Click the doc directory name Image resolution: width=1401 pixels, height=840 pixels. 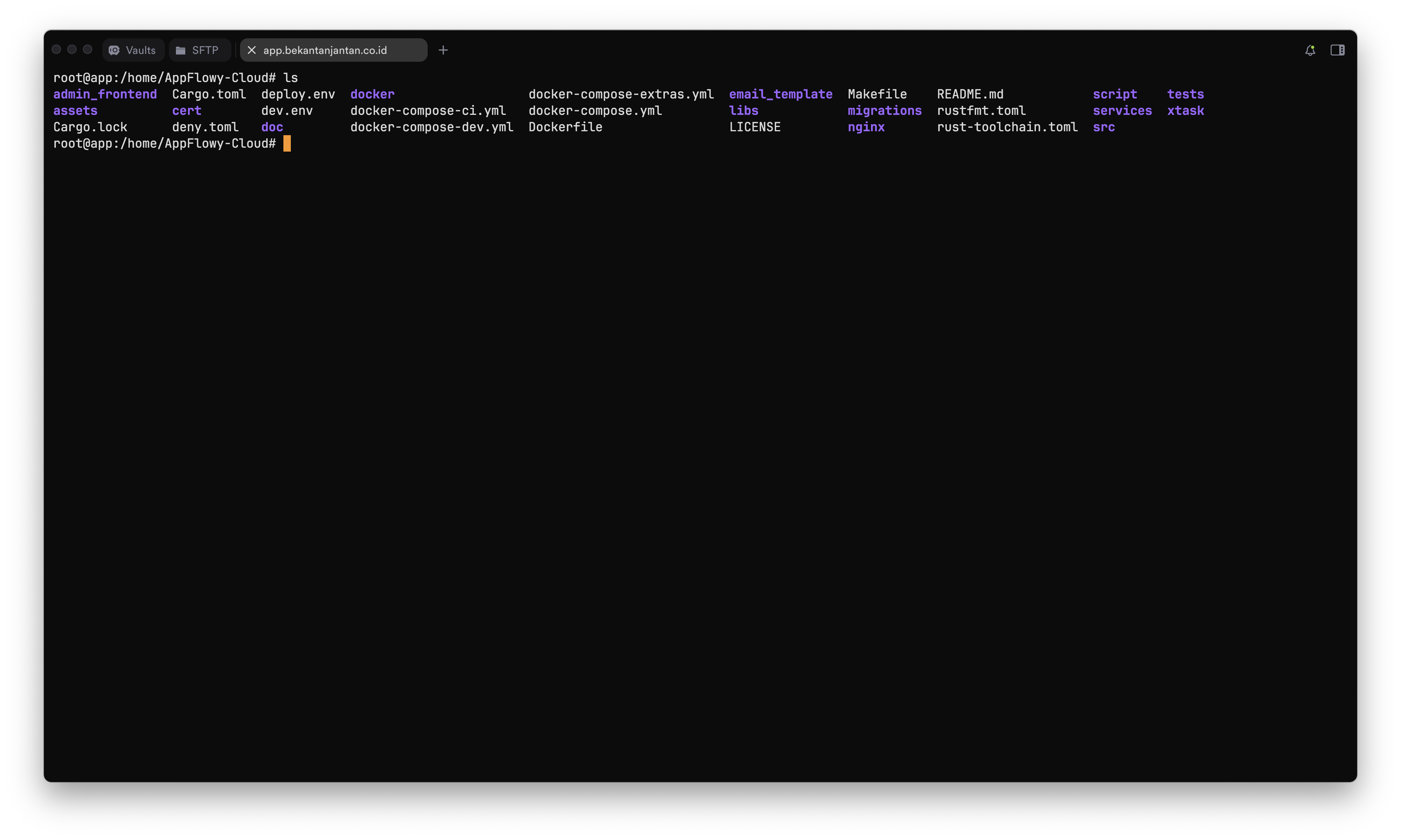(272, 127)
